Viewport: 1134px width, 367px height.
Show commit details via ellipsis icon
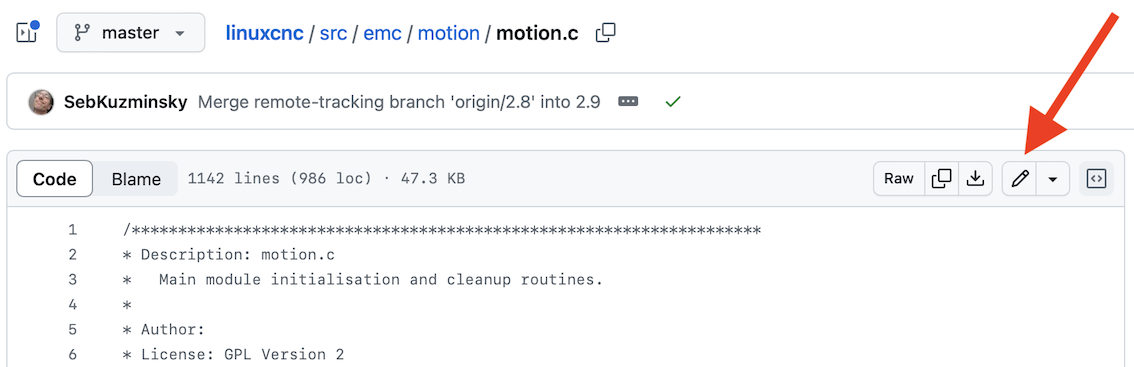(x=628, y=102)
